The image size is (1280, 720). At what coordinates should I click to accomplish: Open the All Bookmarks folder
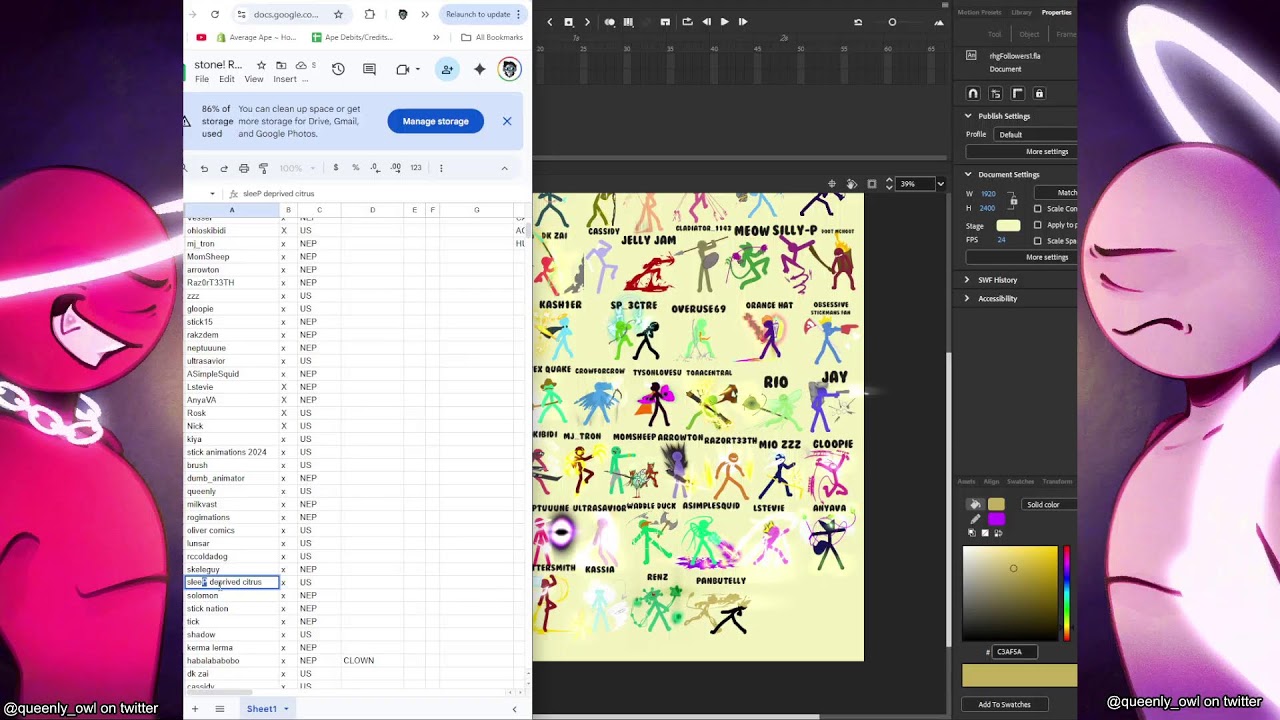point(492,38)
